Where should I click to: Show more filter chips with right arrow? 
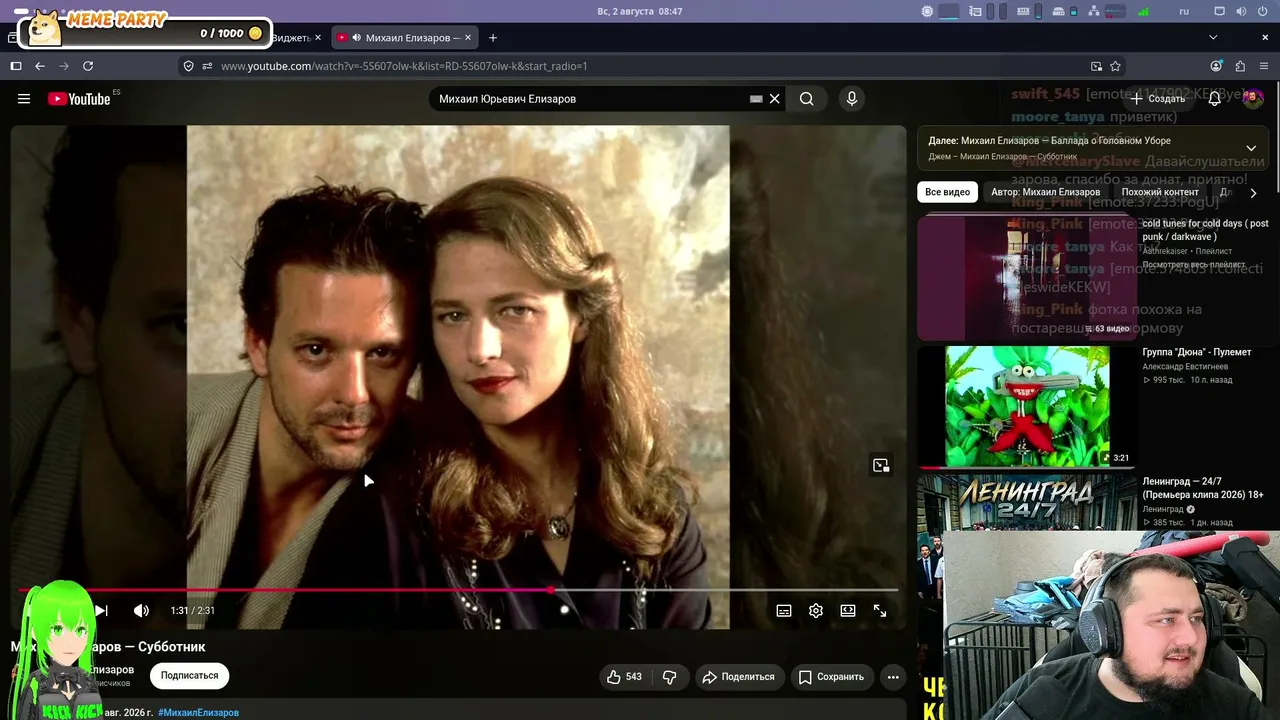click(x=1253, y=193)
